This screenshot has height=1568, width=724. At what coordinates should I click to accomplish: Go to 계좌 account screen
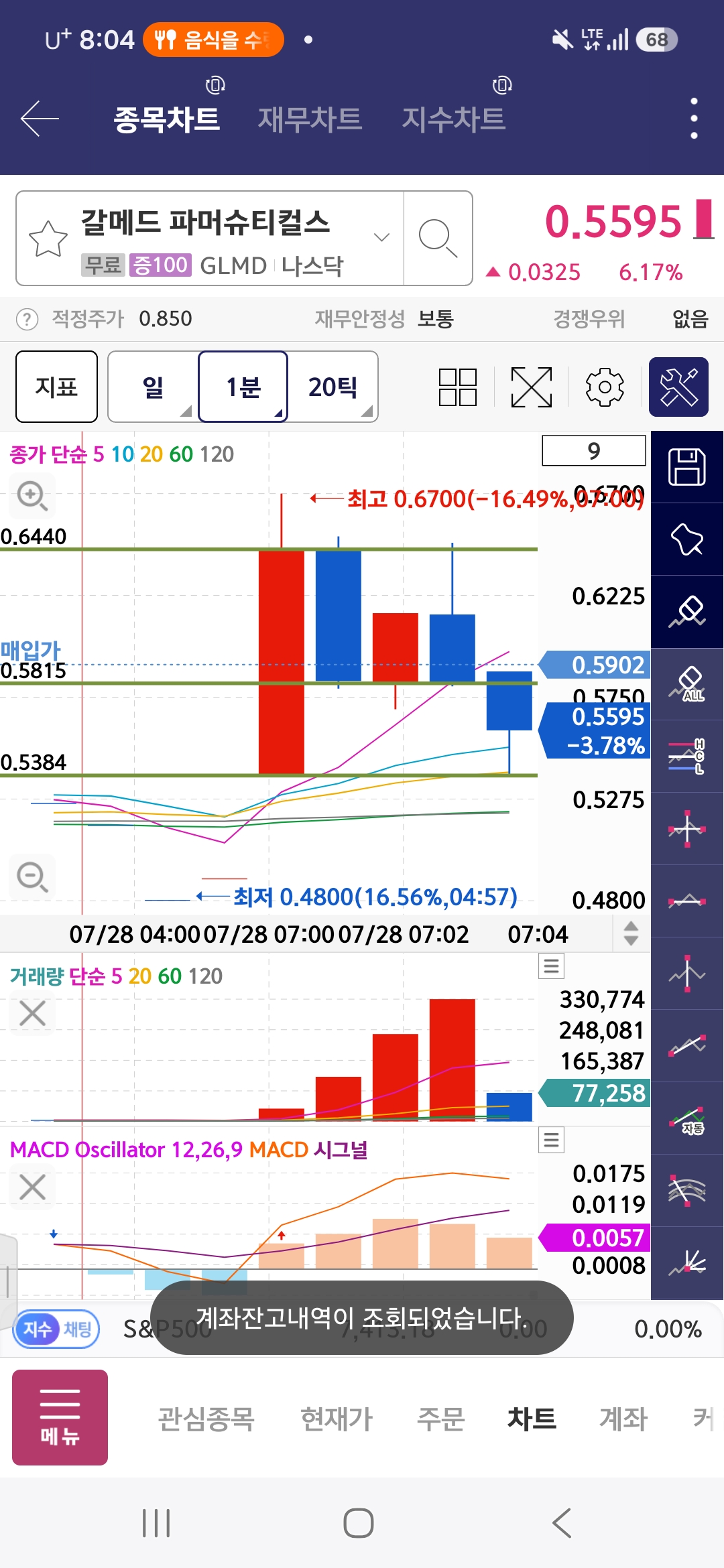pyautogui.click(x=623, y=1419)
